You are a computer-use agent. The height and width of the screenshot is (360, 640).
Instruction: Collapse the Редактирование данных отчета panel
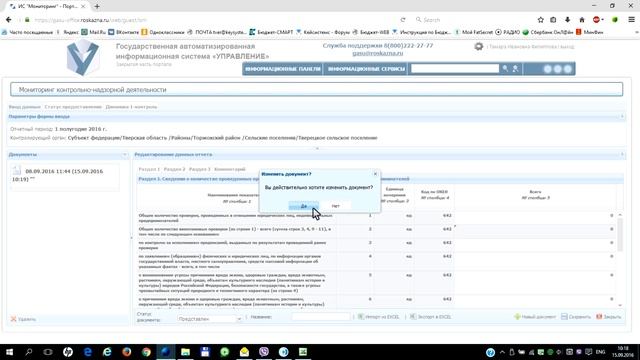coord(622,155)
